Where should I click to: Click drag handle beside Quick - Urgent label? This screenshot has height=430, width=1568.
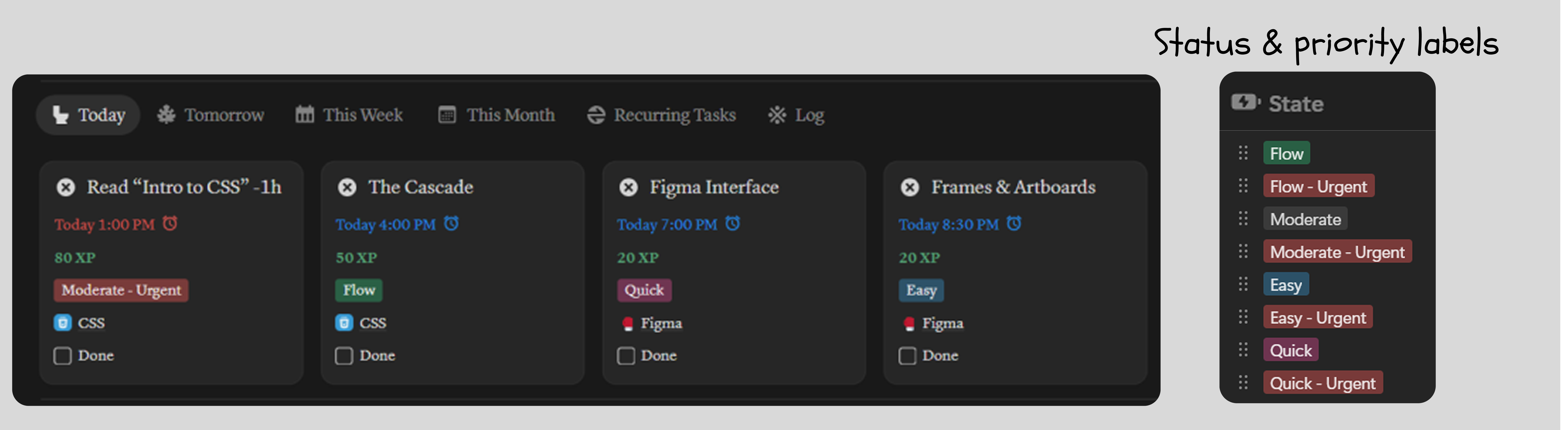1243,383
